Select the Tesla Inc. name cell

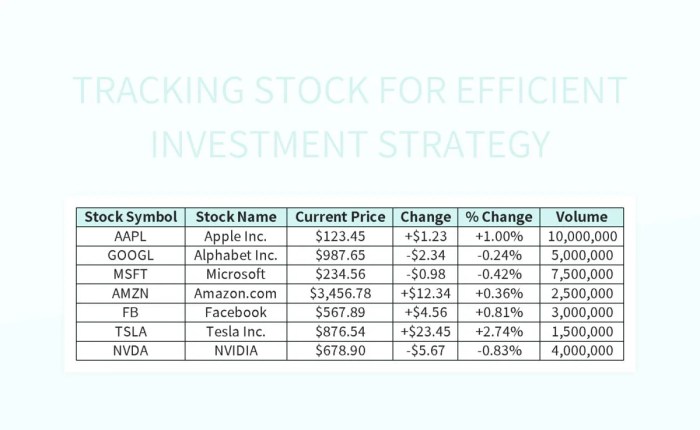(236, 331)
